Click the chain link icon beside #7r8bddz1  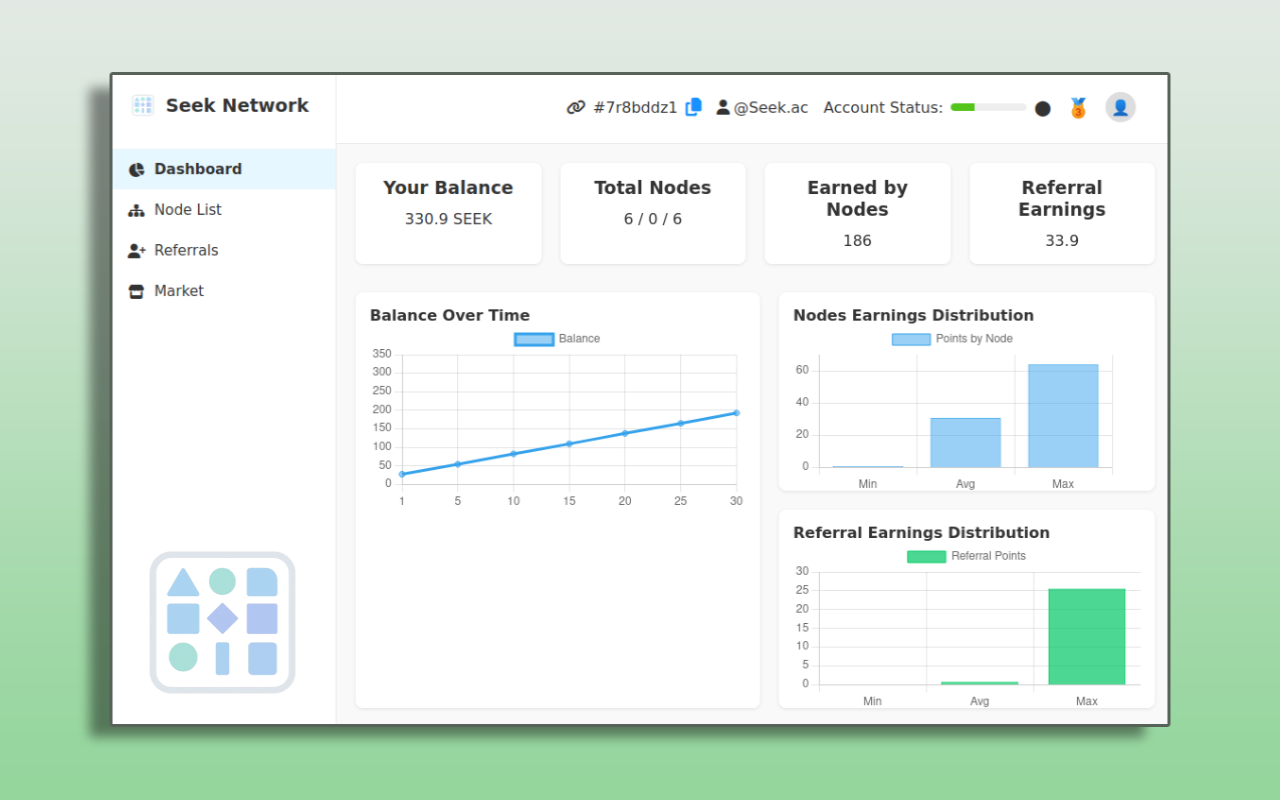click(x=576, y=108)
